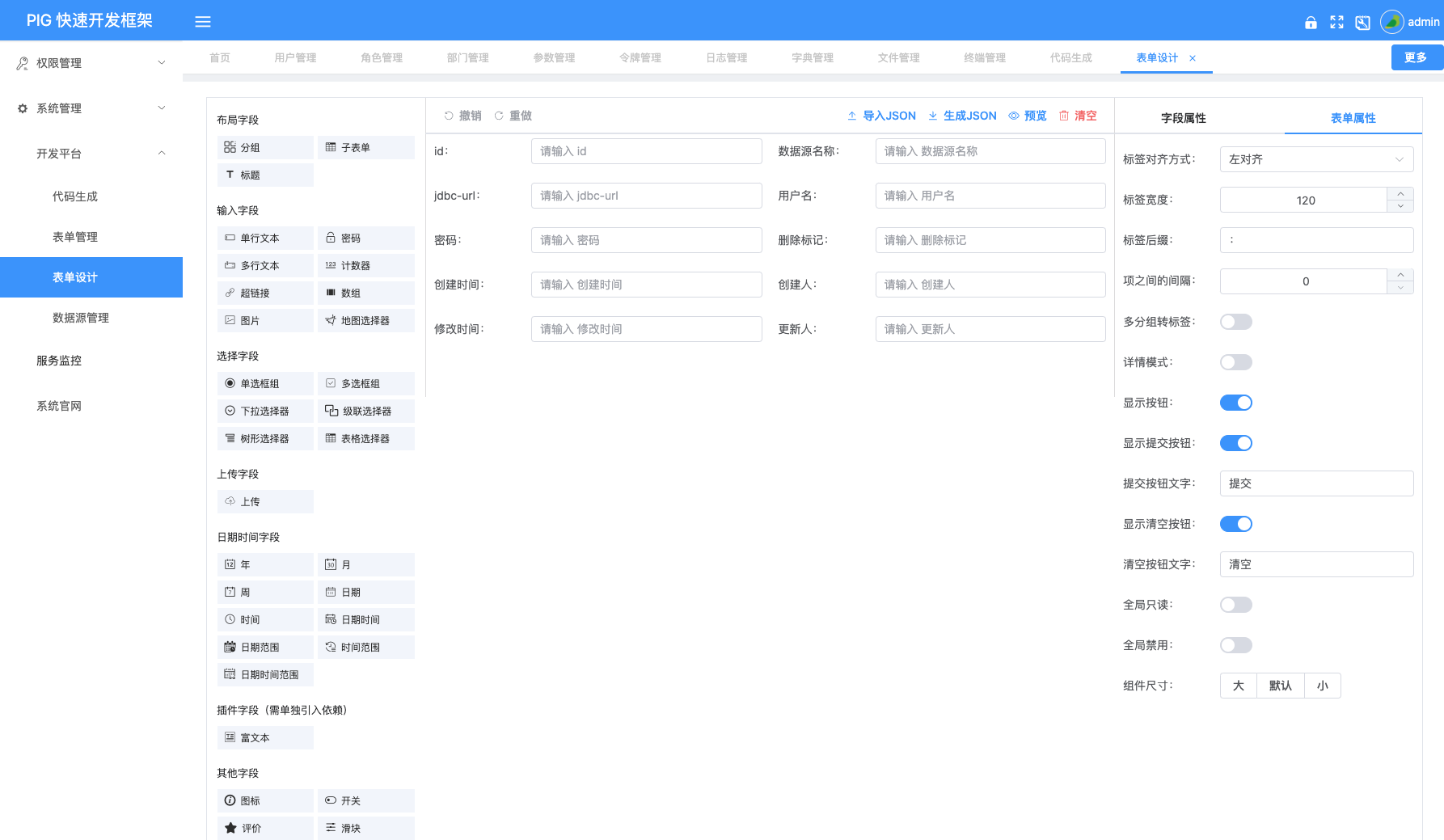Switch to the 字段属性 tab
This screenshot has width=1444, height=840.
1183,118
